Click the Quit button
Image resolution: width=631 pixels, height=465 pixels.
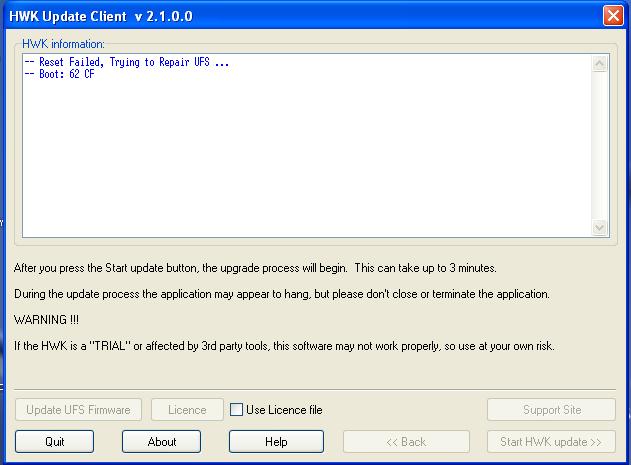pos(54,441)
